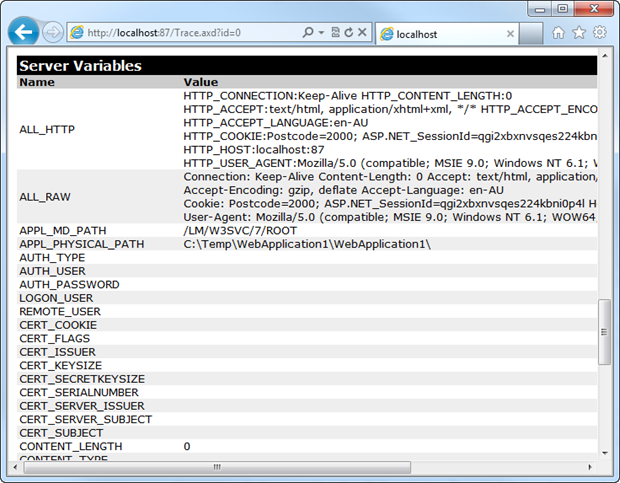Stop loading with the X icon in address bar
Screen dimensions: 620x483
(362, 32)
